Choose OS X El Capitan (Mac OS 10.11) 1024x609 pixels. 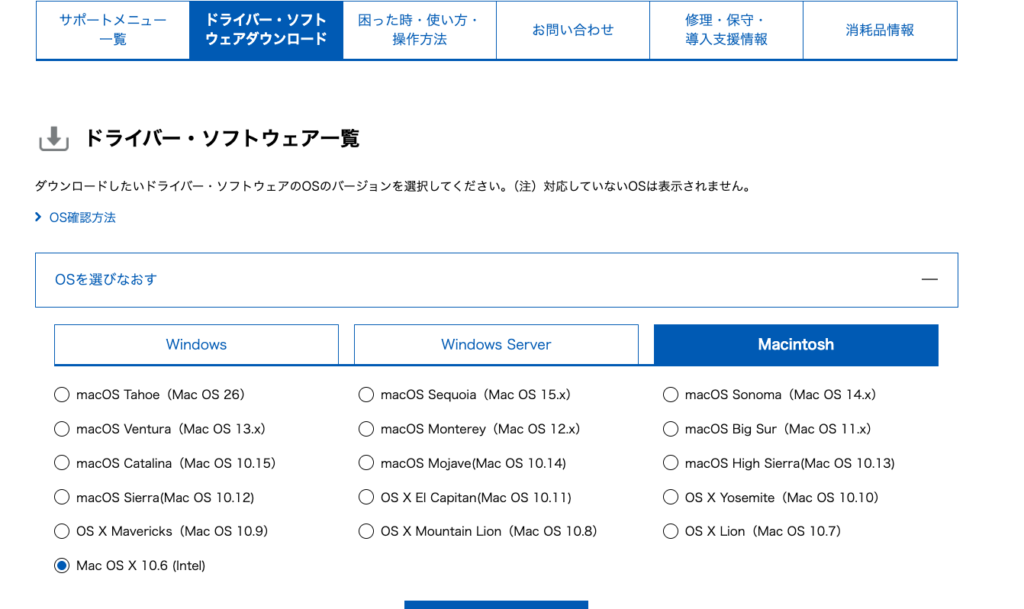click(366, 497)
